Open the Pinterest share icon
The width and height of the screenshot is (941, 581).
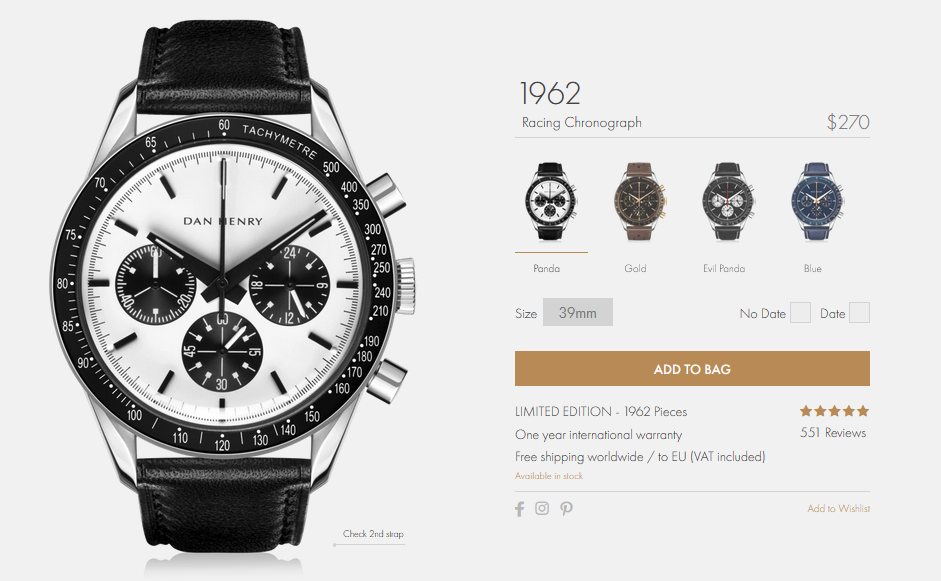point(566,509)
